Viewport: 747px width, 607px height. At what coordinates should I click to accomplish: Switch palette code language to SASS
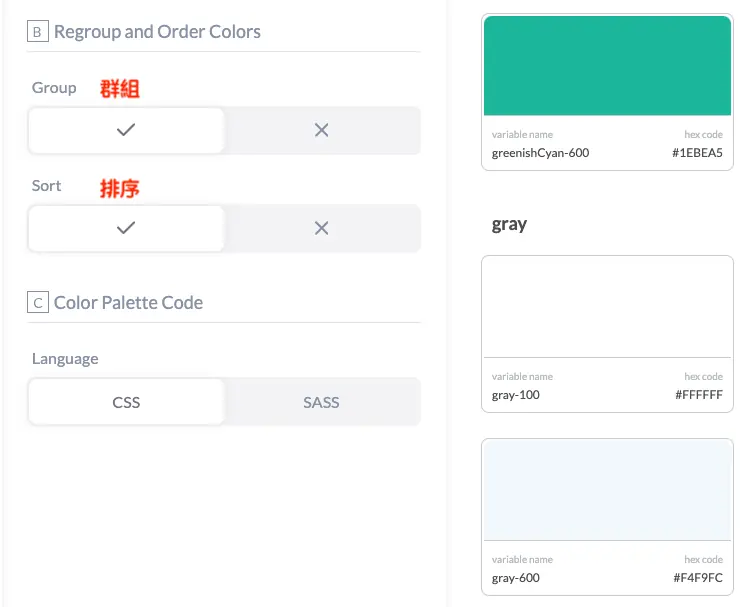point(322,402)
